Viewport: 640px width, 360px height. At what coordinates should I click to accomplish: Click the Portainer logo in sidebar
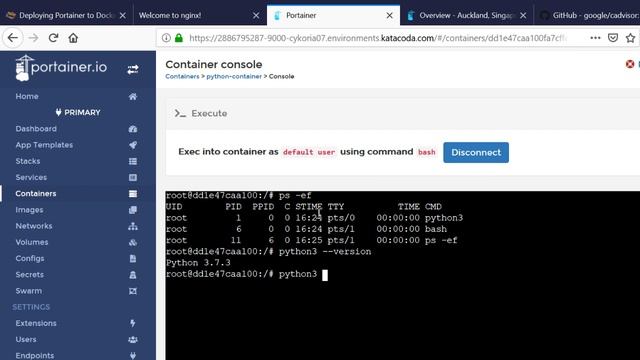(61, 68)
